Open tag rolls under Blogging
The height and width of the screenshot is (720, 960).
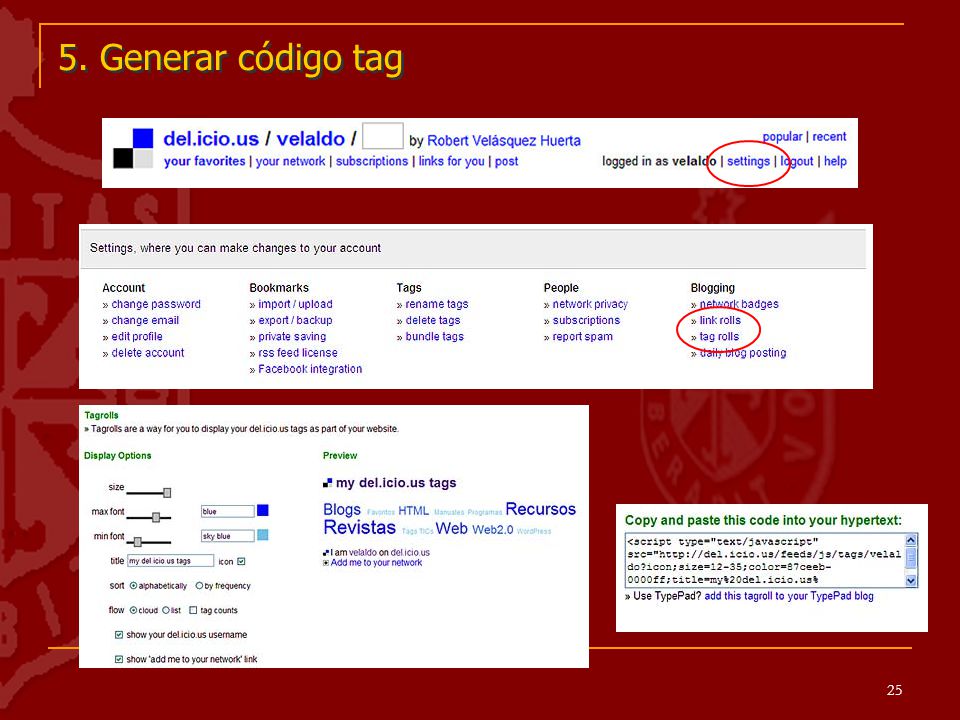719,337
